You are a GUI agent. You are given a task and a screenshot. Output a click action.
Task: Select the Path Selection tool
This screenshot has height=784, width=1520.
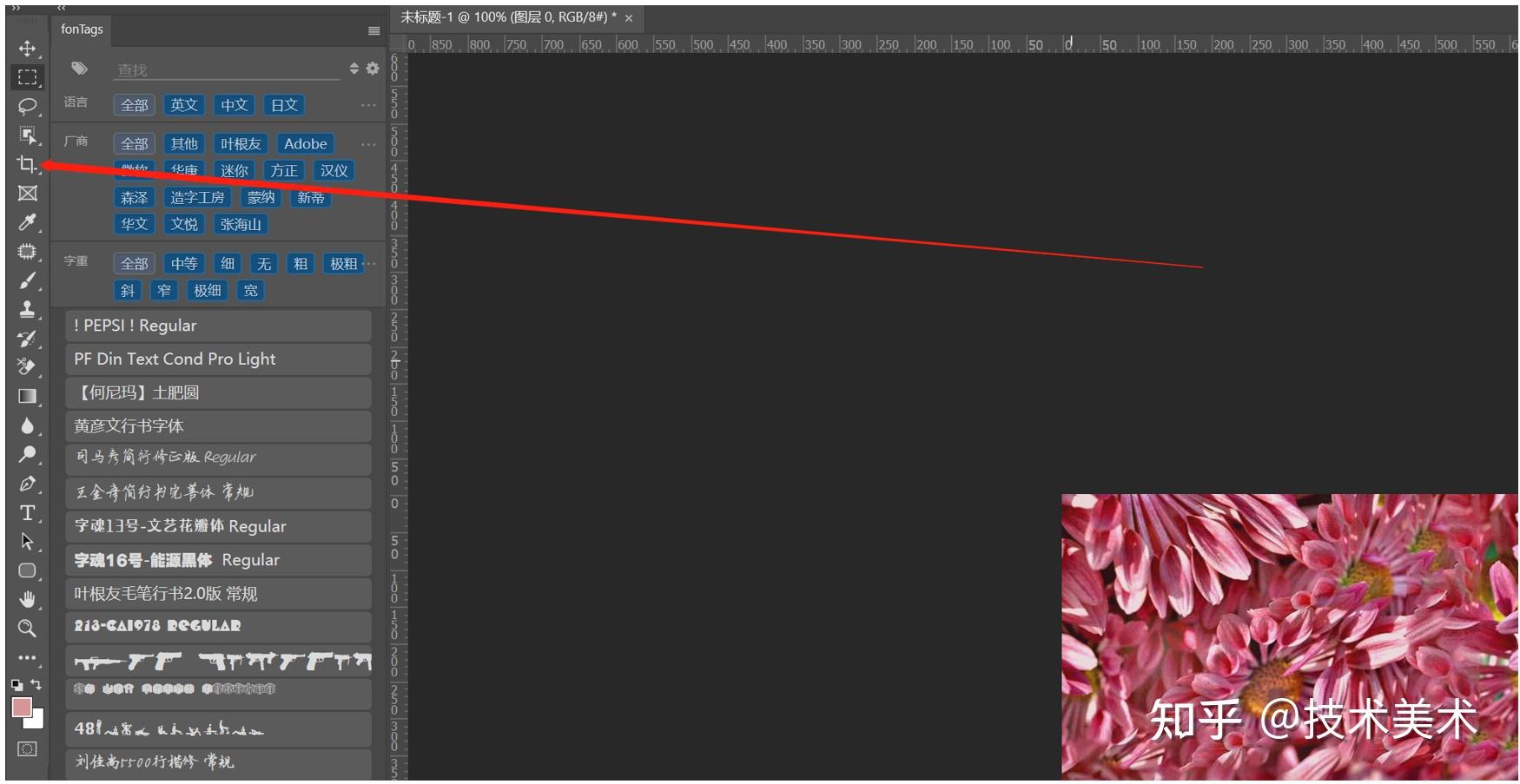[x=27, y=542]
